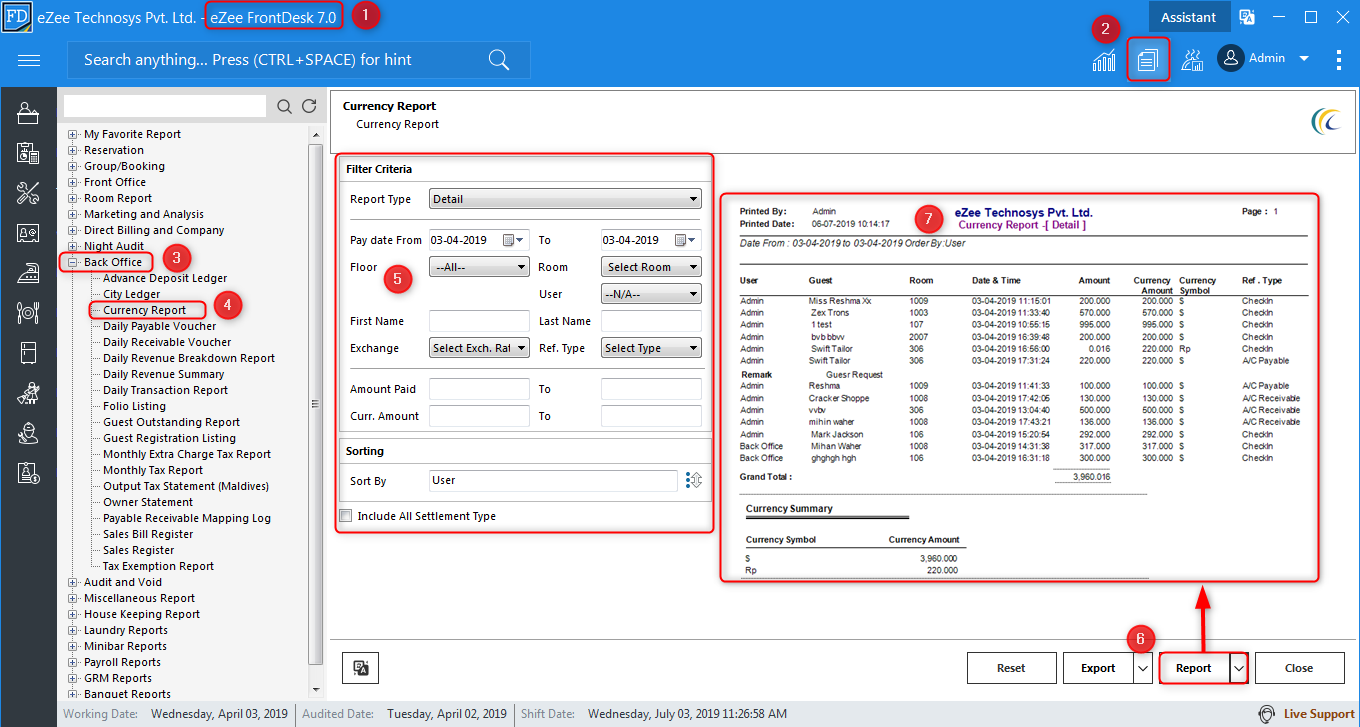Open the Floor dropdown
The height and width of the screenshot is (727, 1360).
pos(479,267)
